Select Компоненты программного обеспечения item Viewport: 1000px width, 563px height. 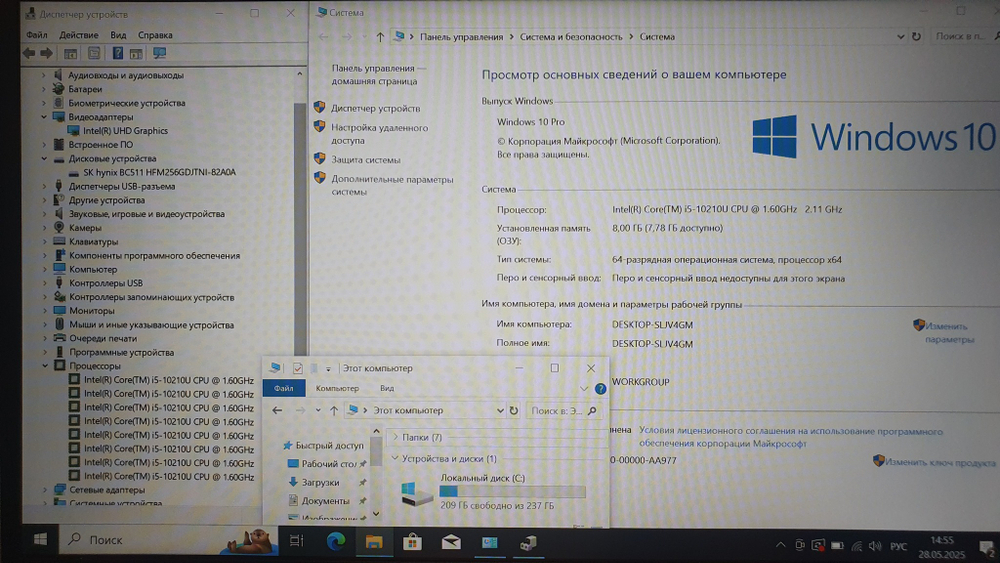coord(154,256)
